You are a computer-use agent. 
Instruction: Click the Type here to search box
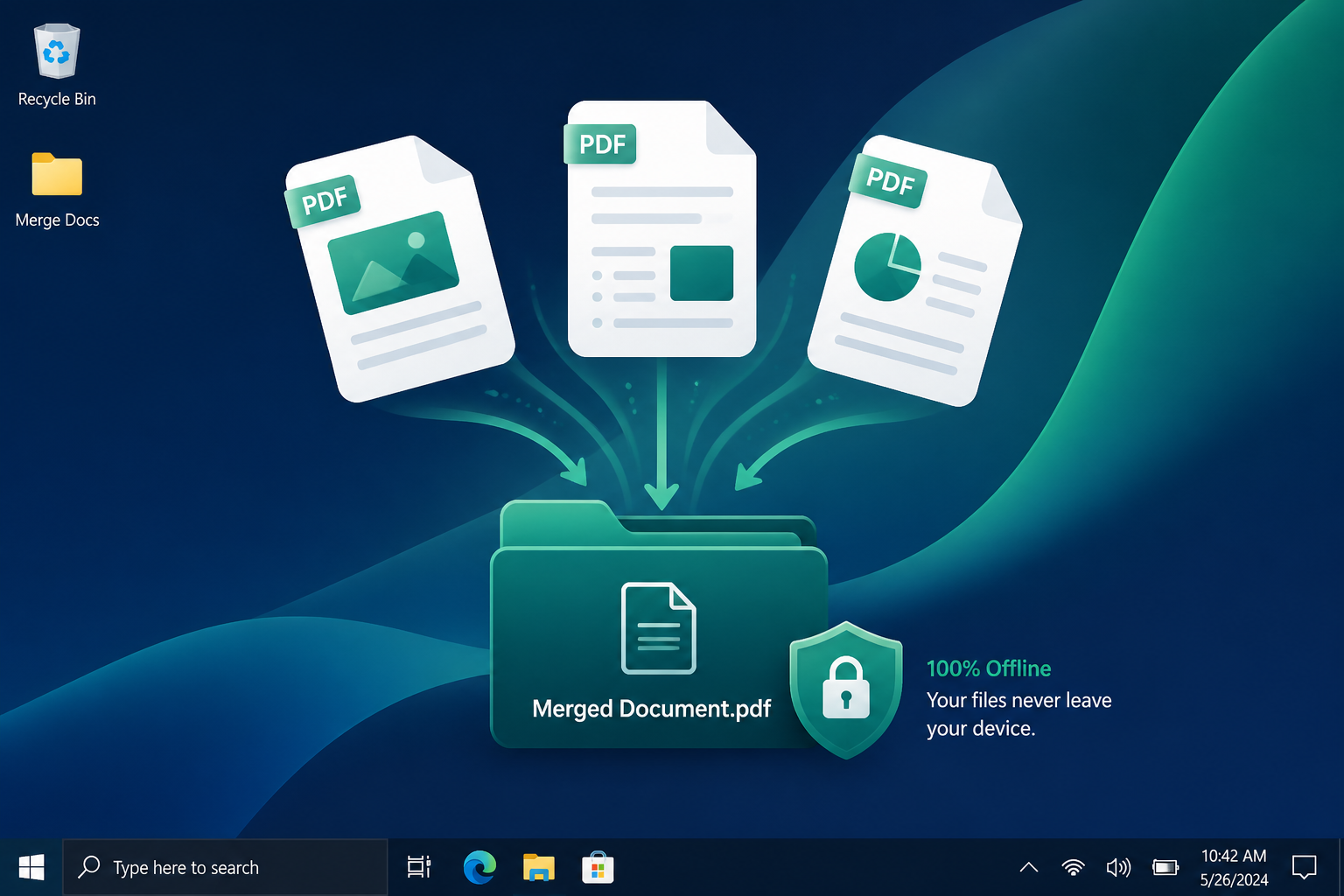(x=225, y=867)
